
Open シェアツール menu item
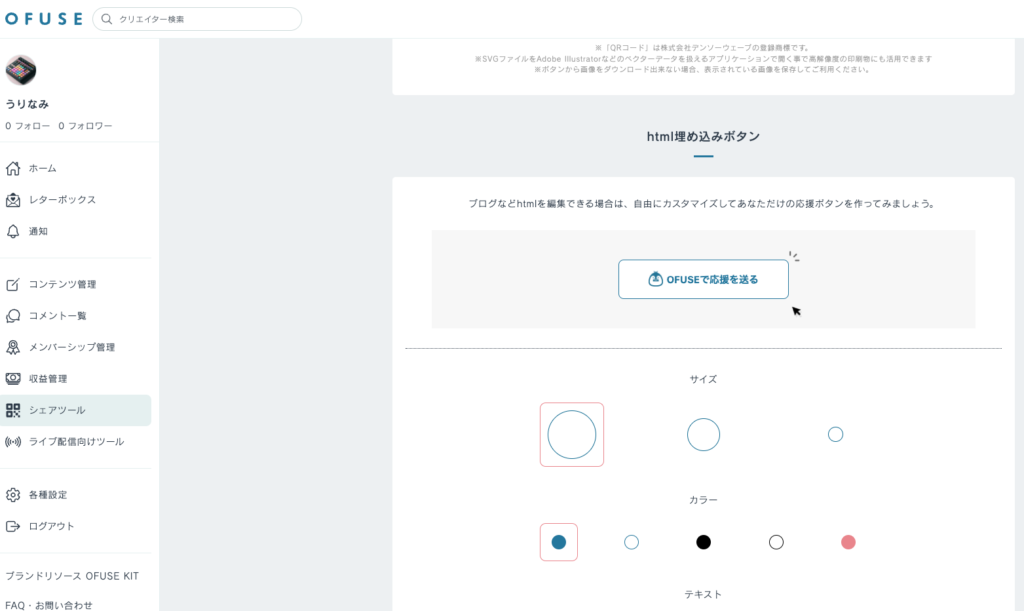[x=57, y=410]
